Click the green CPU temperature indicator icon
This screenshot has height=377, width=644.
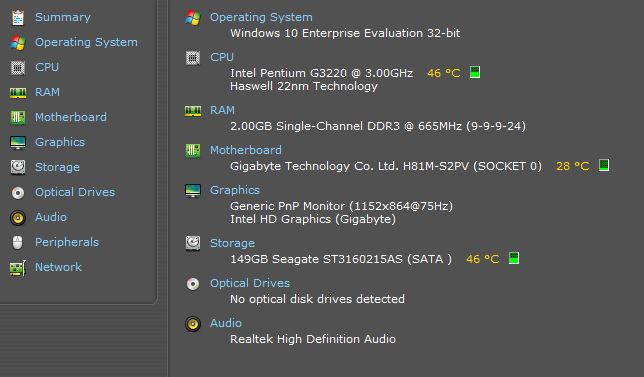[x=475, y=72]
